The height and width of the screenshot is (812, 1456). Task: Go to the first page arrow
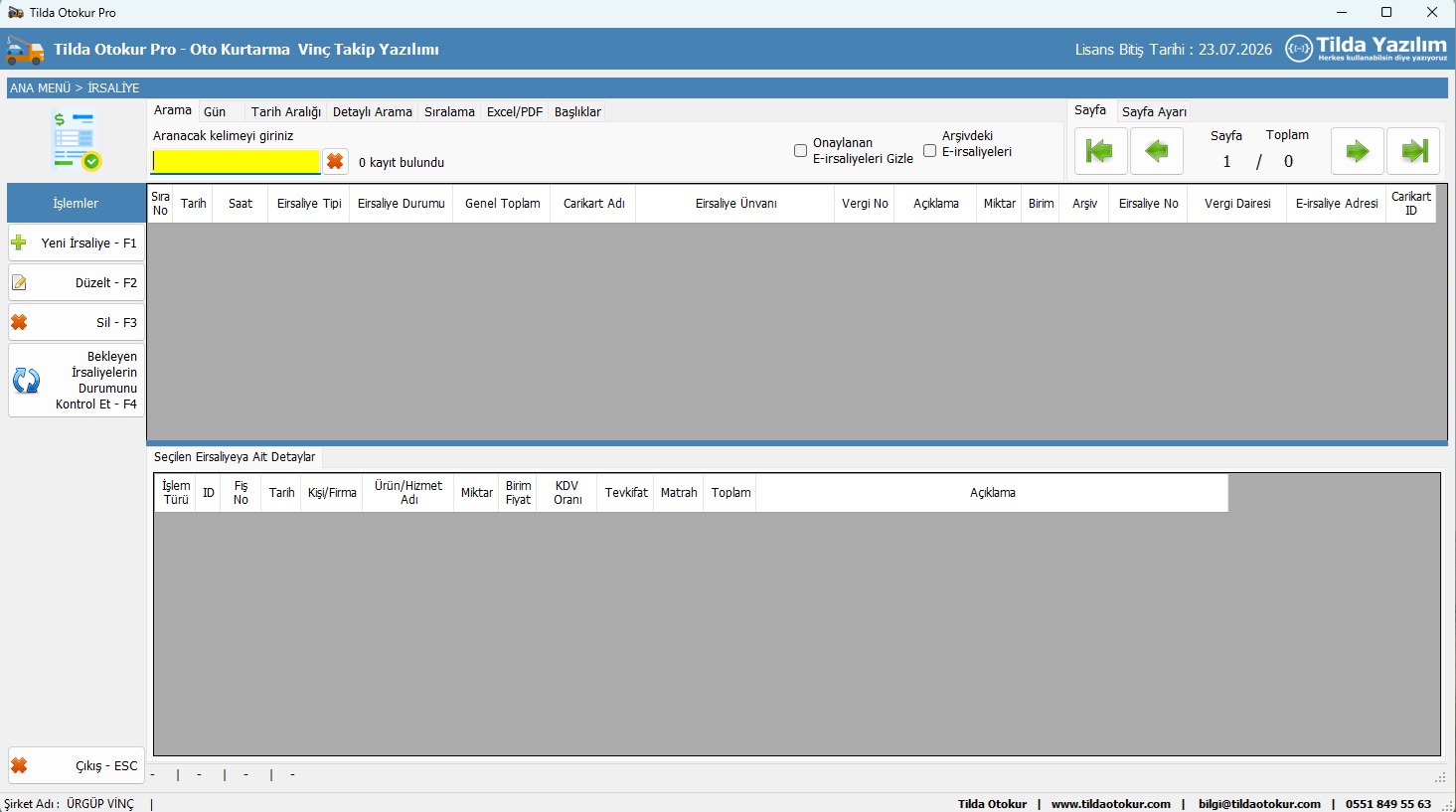tap(1100, 151)
